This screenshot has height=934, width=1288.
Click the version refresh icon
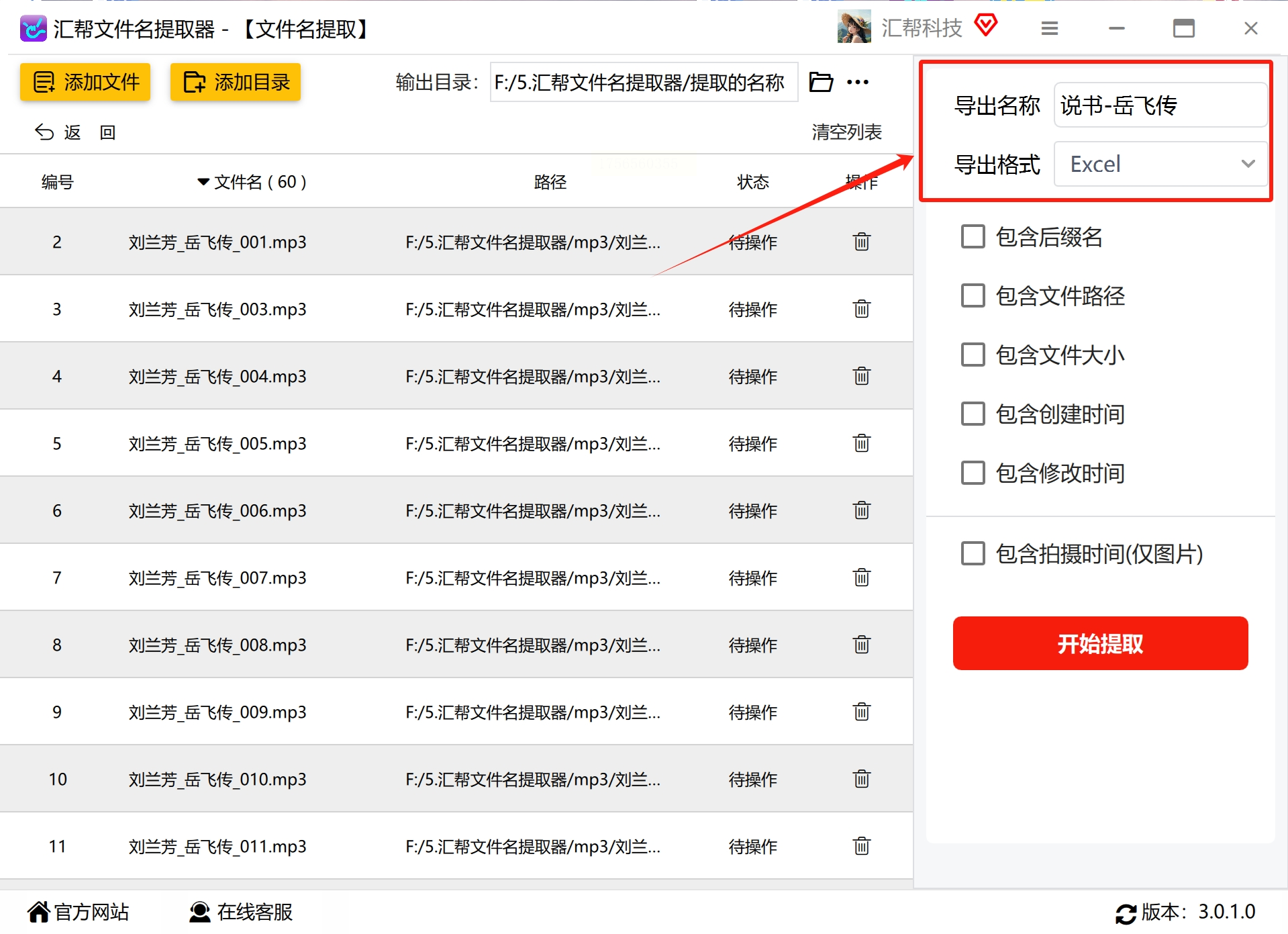click(1126, 913)
